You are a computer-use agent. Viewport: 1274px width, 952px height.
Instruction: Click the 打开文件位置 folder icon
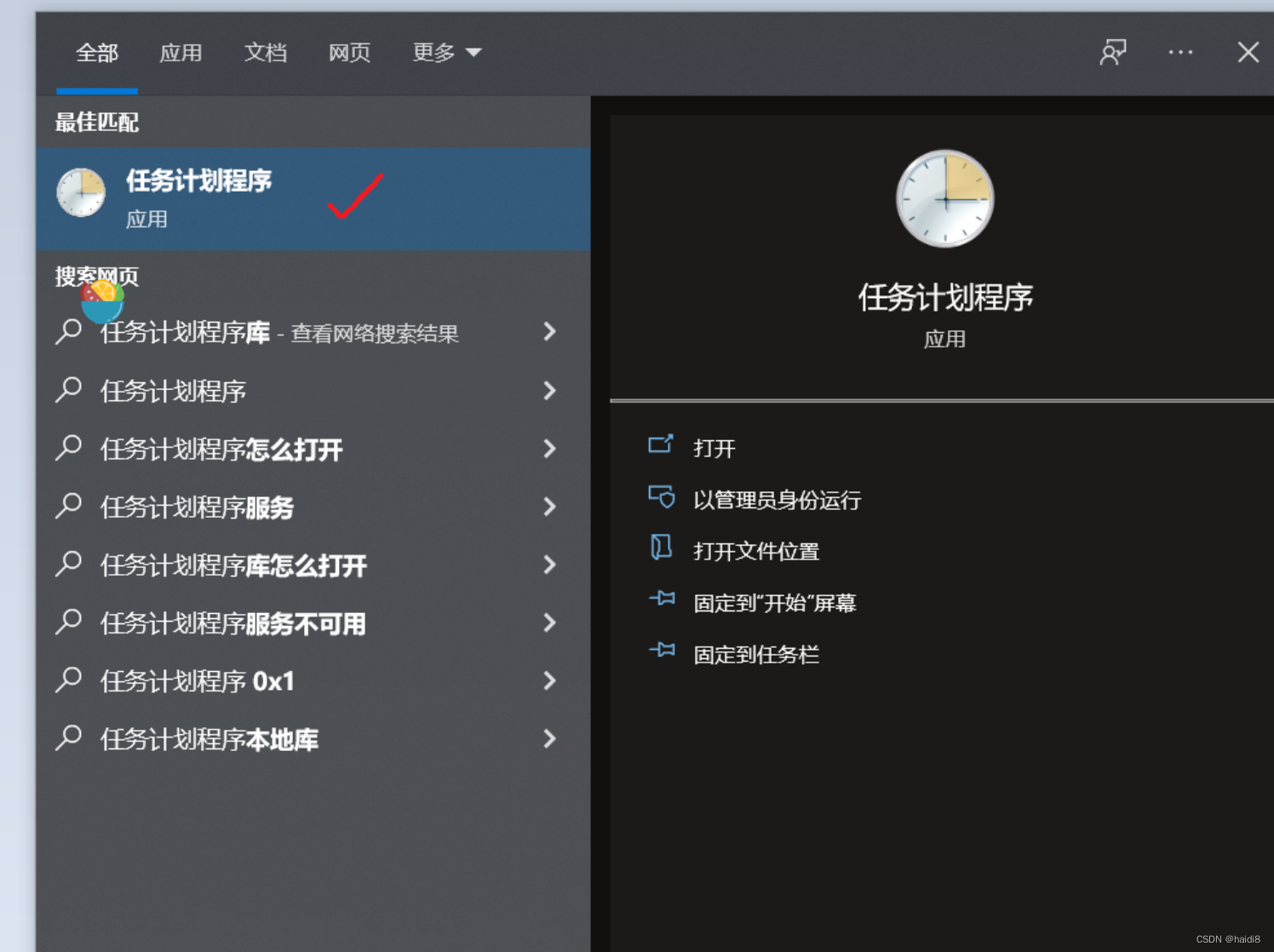[x=662, y=548]
